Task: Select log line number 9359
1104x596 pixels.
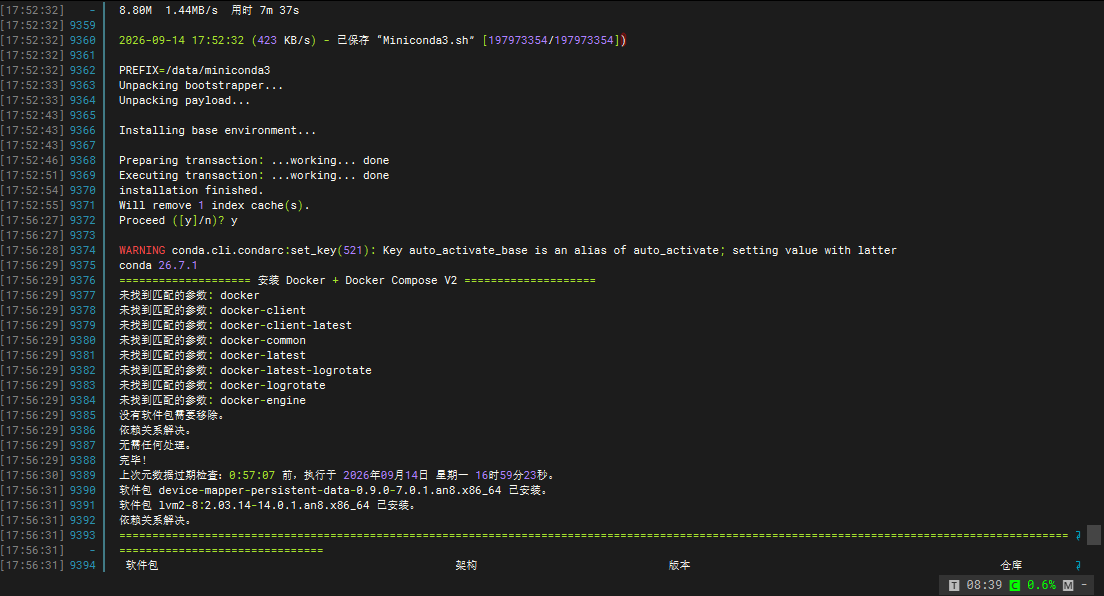Action: tap(82, 25)
